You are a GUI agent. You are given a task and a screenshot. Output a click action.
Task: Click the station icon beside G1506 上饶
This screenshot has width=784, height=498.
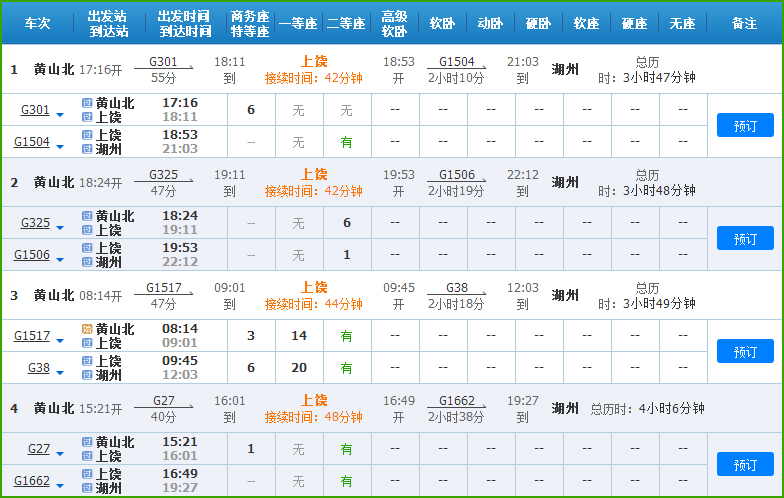tap(87, 248)
